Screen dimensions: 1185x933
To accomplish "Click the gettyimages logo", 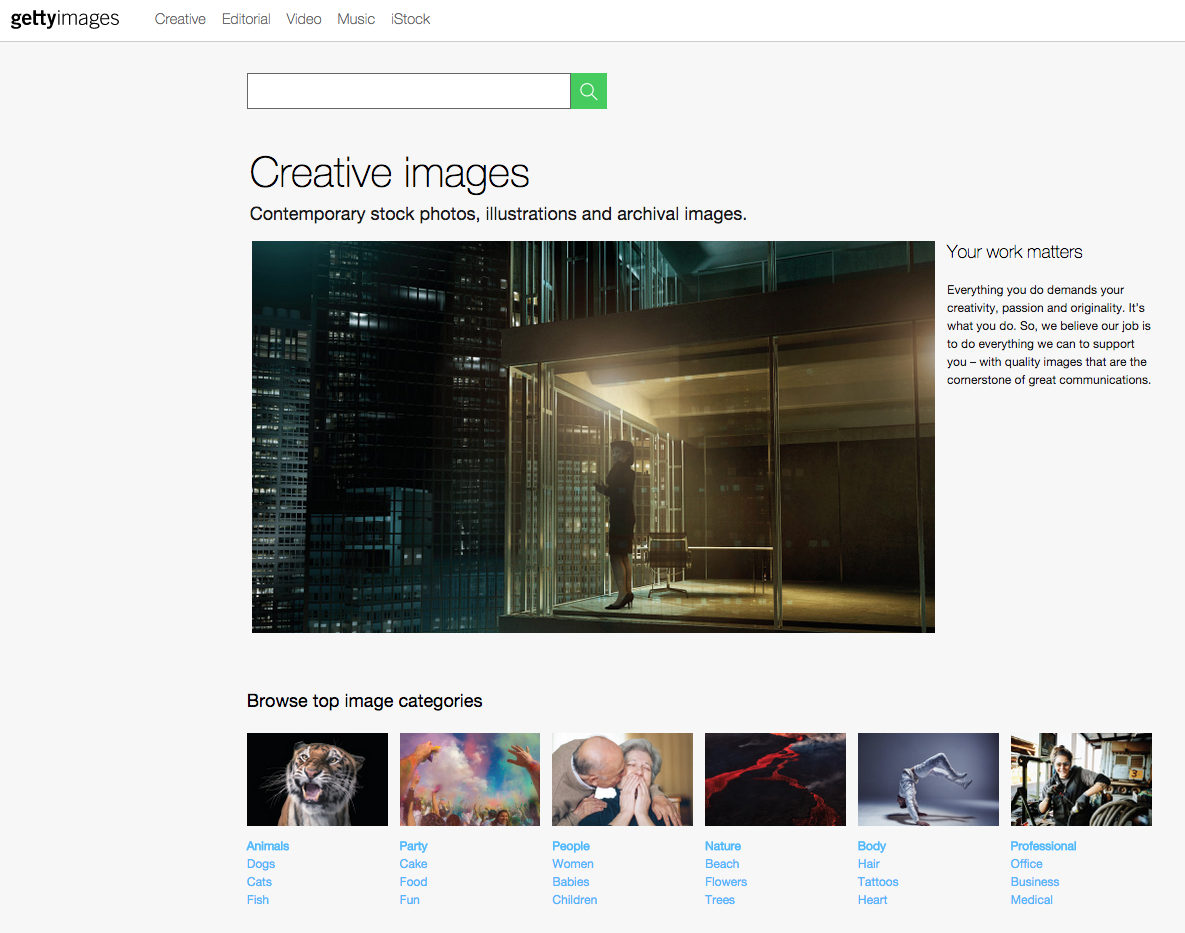I will 65,19.
